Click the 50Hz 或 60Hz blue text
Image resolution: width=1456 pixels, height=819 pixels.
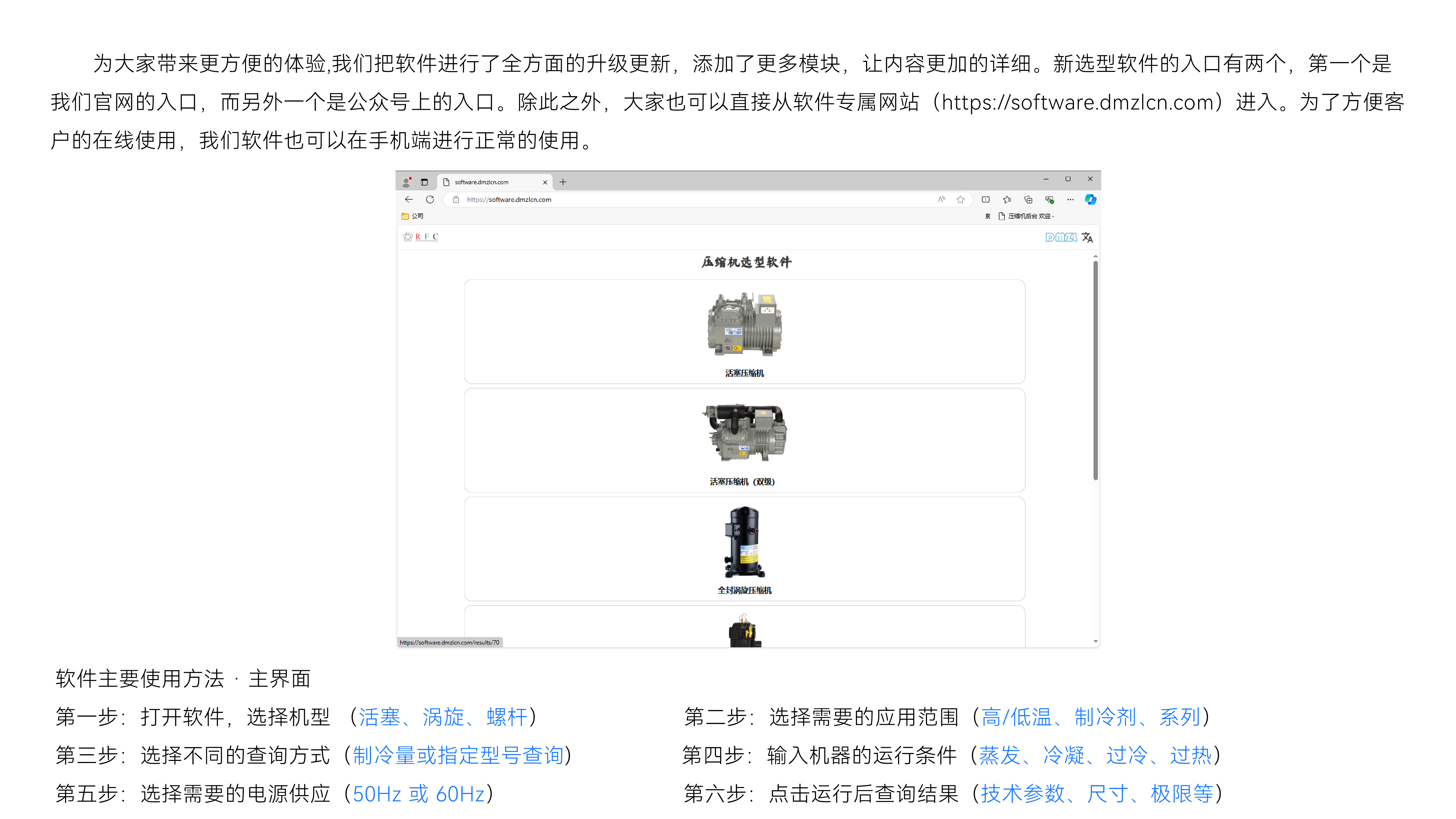click(419, 794)
